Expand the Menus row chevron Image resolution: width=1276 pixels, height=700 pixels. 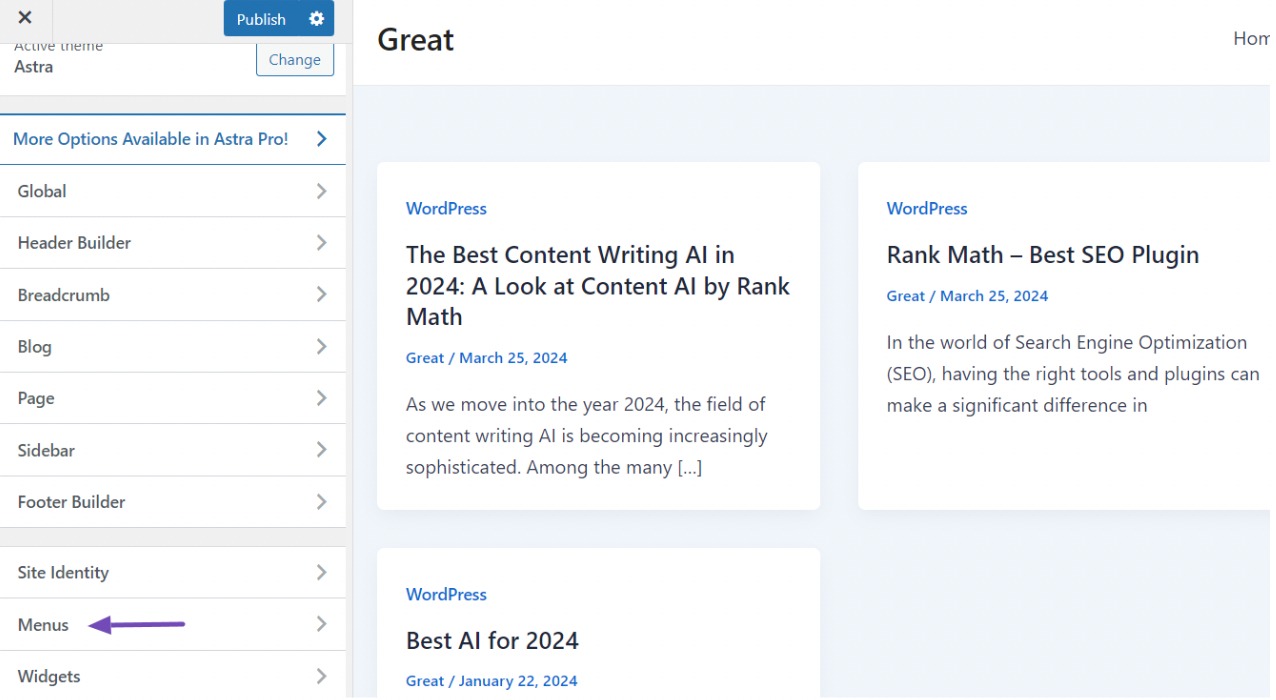322,625
